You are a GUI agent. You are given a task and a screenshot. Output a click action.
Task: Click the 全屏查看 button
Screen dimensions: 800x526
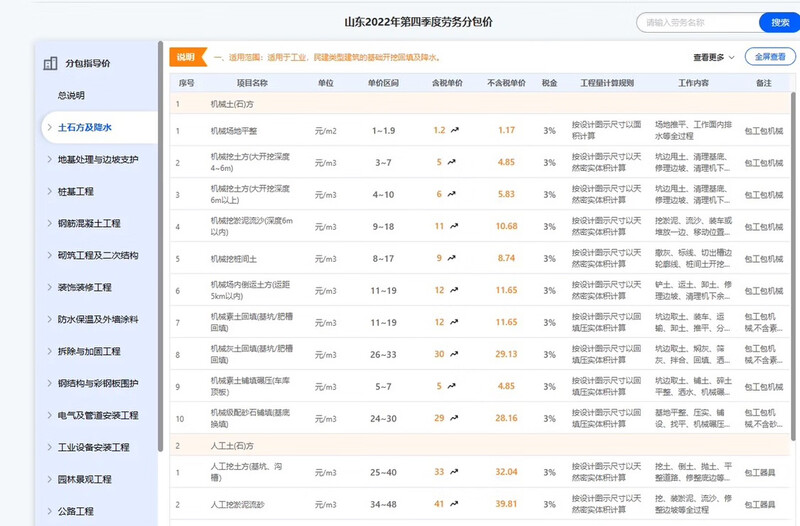point(770,57)
